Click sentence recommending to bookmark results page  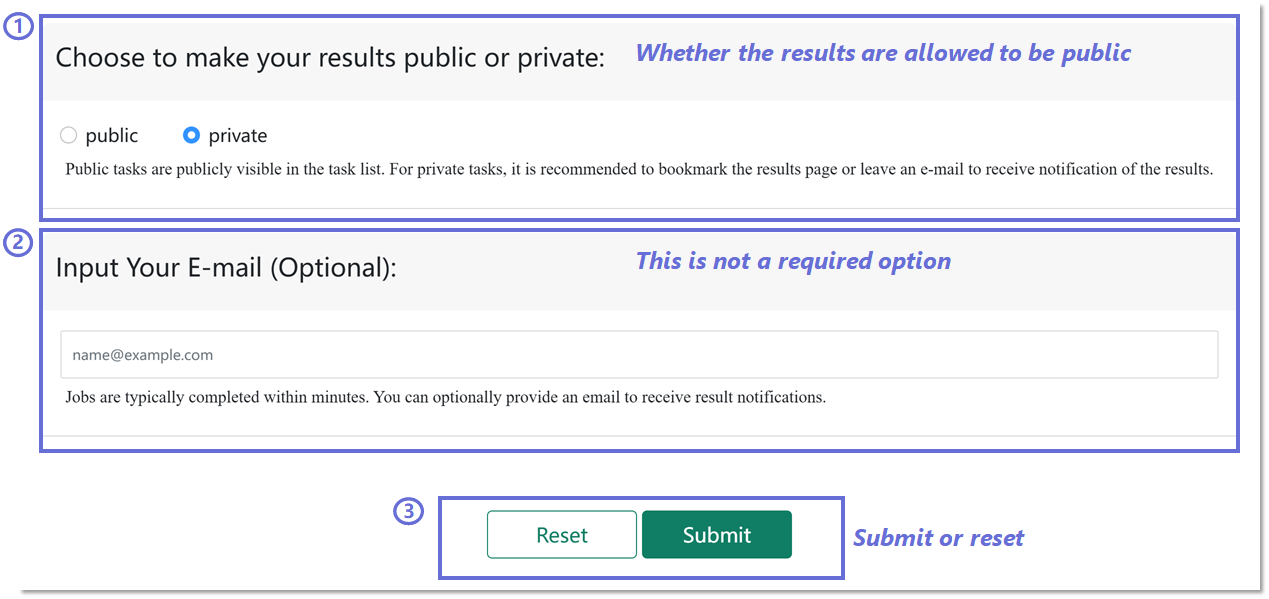click(860, 169)
